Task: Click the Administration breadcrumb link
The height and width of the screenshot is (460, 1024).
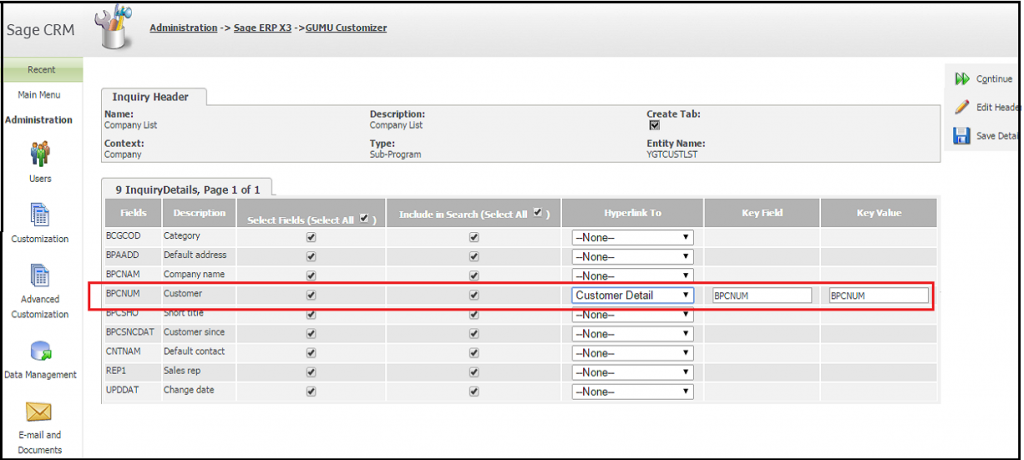Action: pyautogui.click(x=184, y=28)
